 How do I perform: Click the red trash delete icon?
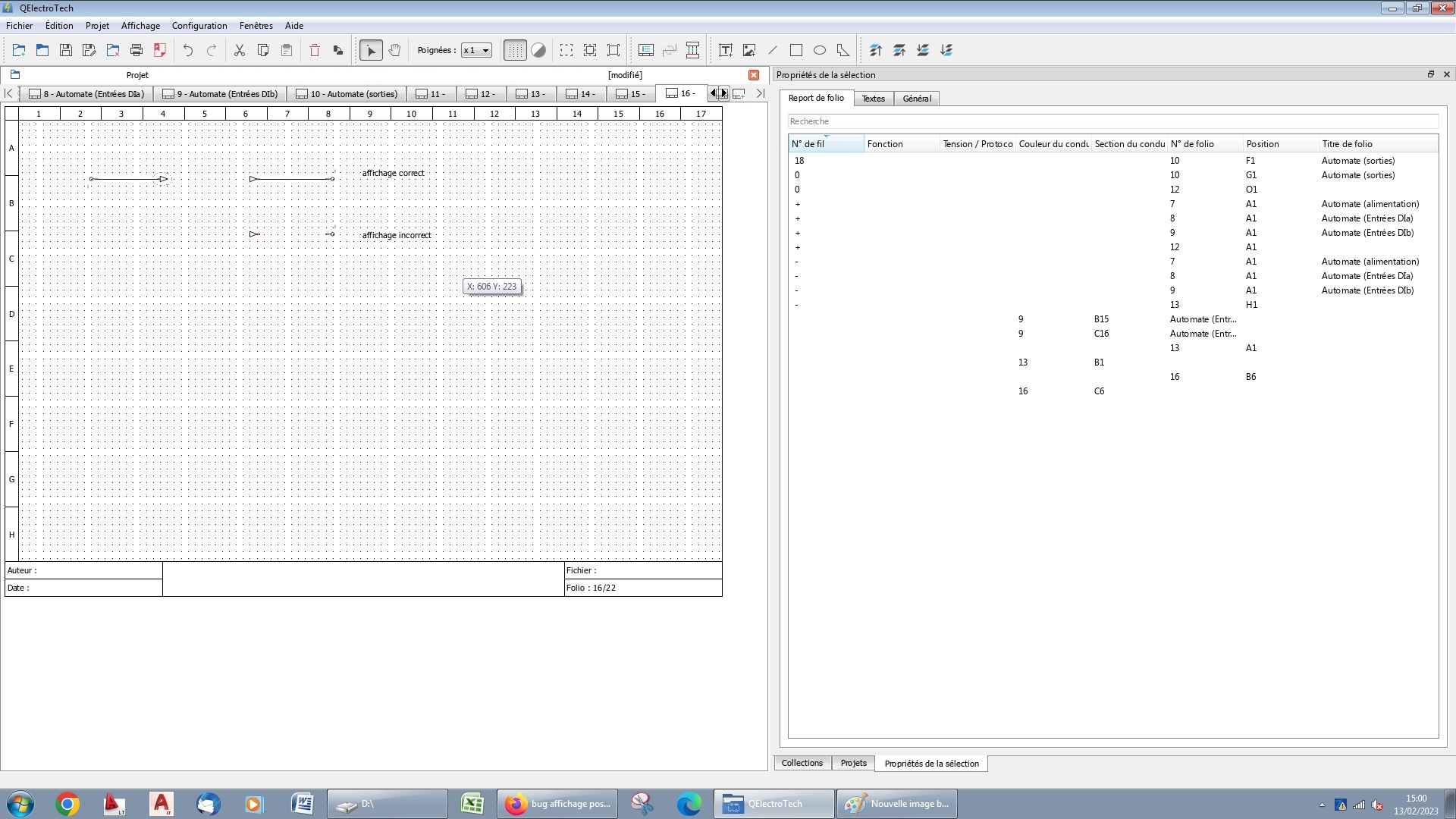[x=315, y=50]
